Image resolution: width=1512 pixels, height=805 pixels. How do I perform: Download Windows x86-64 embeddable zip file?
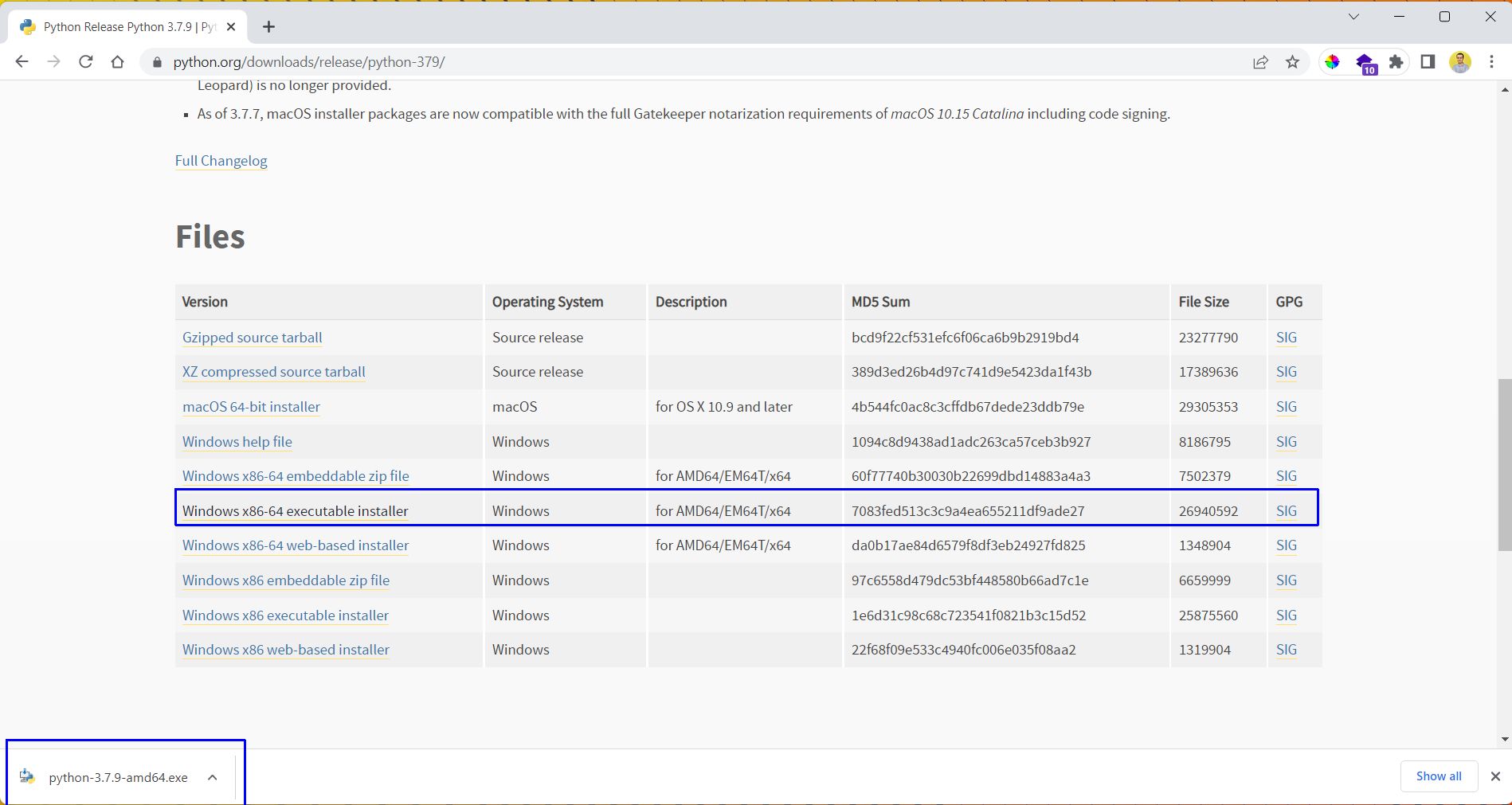coord(296,476)
